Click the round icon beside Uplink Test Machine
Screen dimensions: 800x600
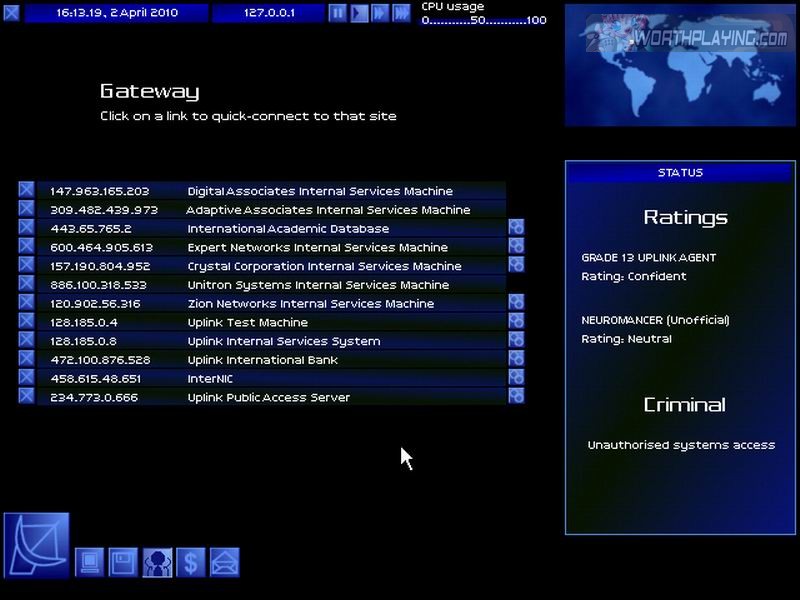[516, 322]
